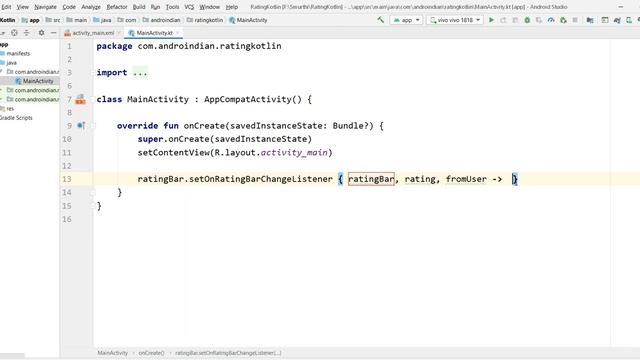The image size is (640, 360).
Task: Open the VCS menu
Action: (189, 7)
